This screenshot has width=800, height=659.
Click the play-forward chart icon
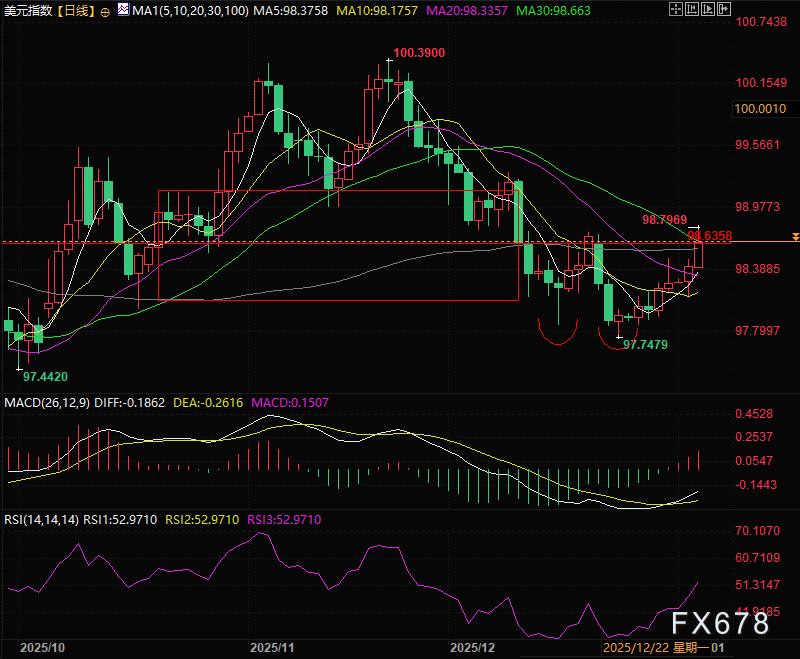pos(708,9)
